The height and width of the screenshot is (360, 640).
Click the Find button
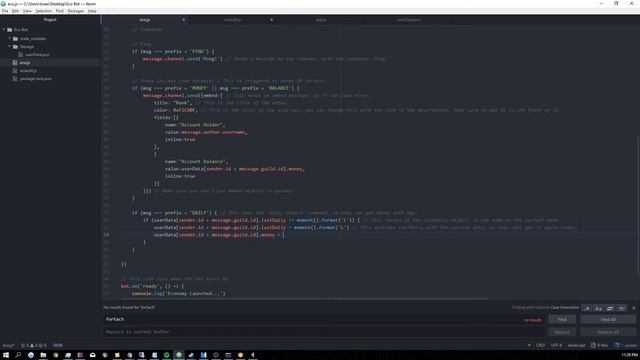click(x=562, y=320)
